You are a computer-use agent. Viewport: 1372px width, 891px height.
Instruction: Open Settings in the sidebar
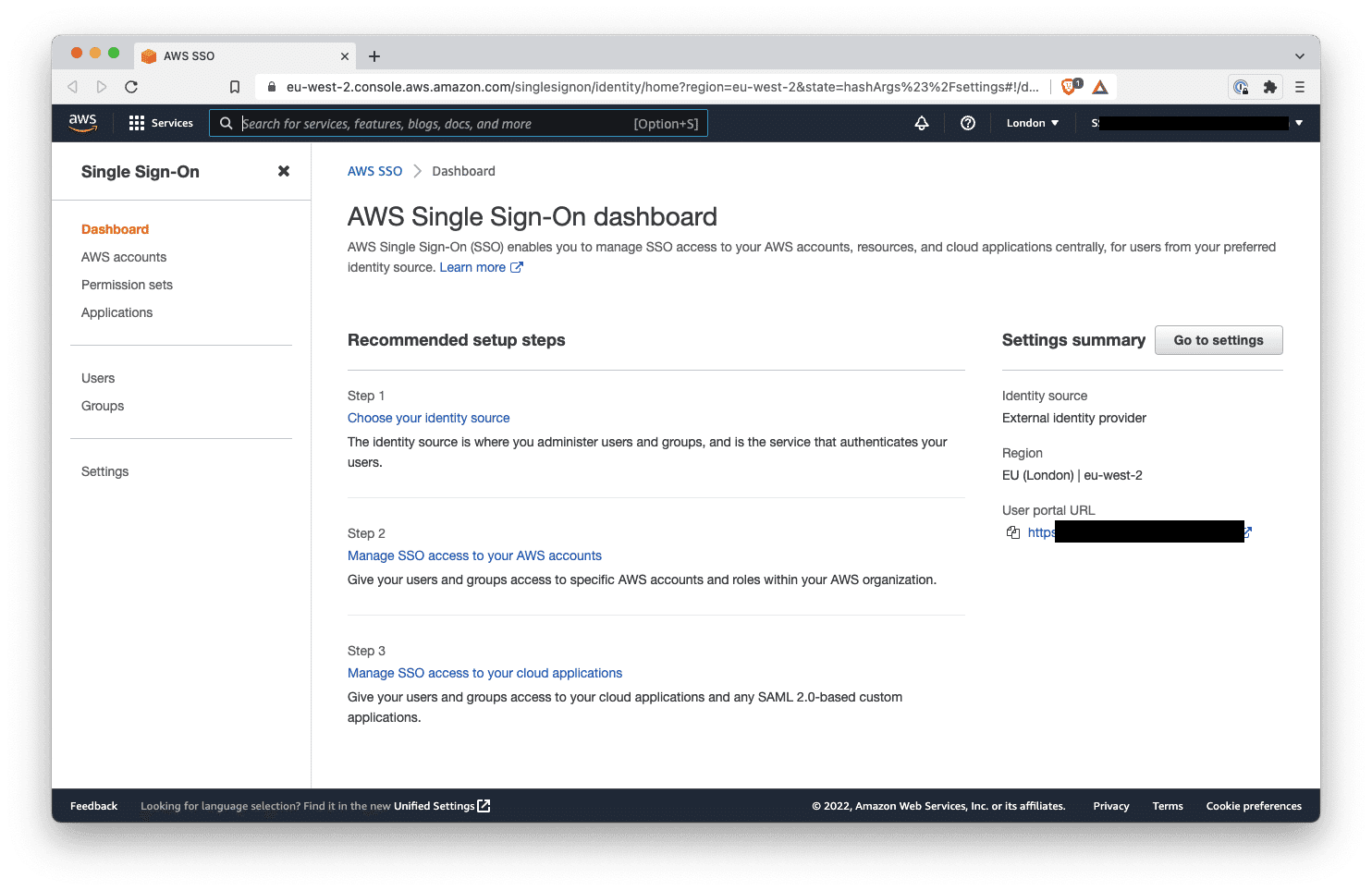click(x=104, y=471)
